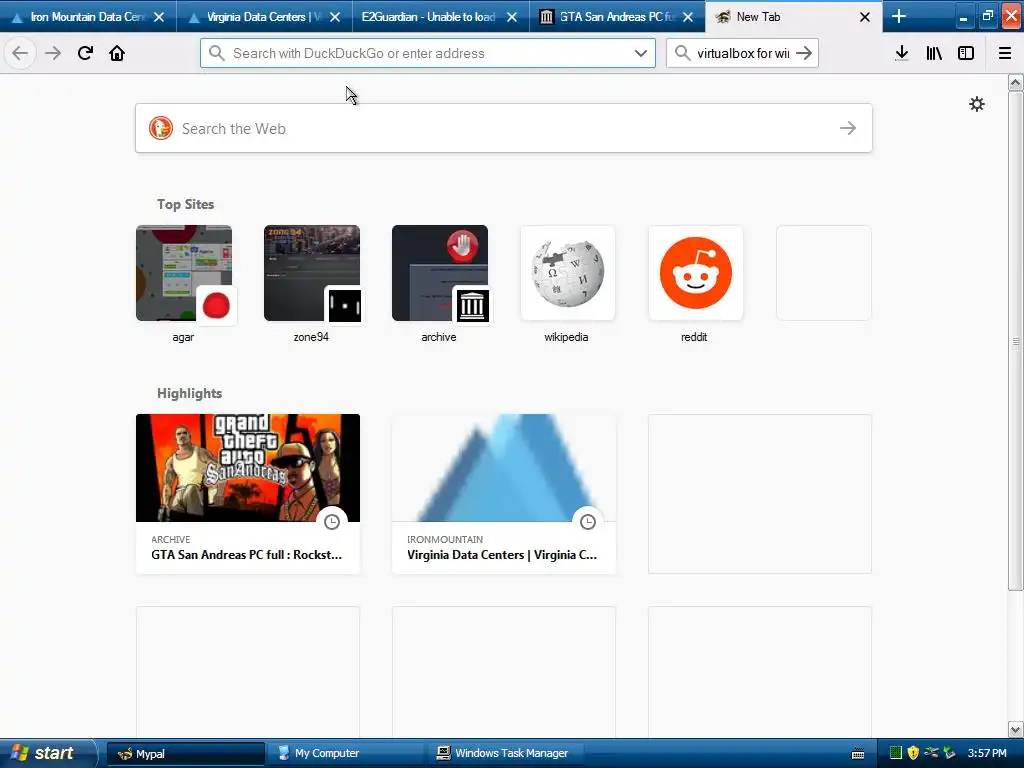Select Mypal in the taskbar
The image size is (1024, 768).
click(185, 754)
